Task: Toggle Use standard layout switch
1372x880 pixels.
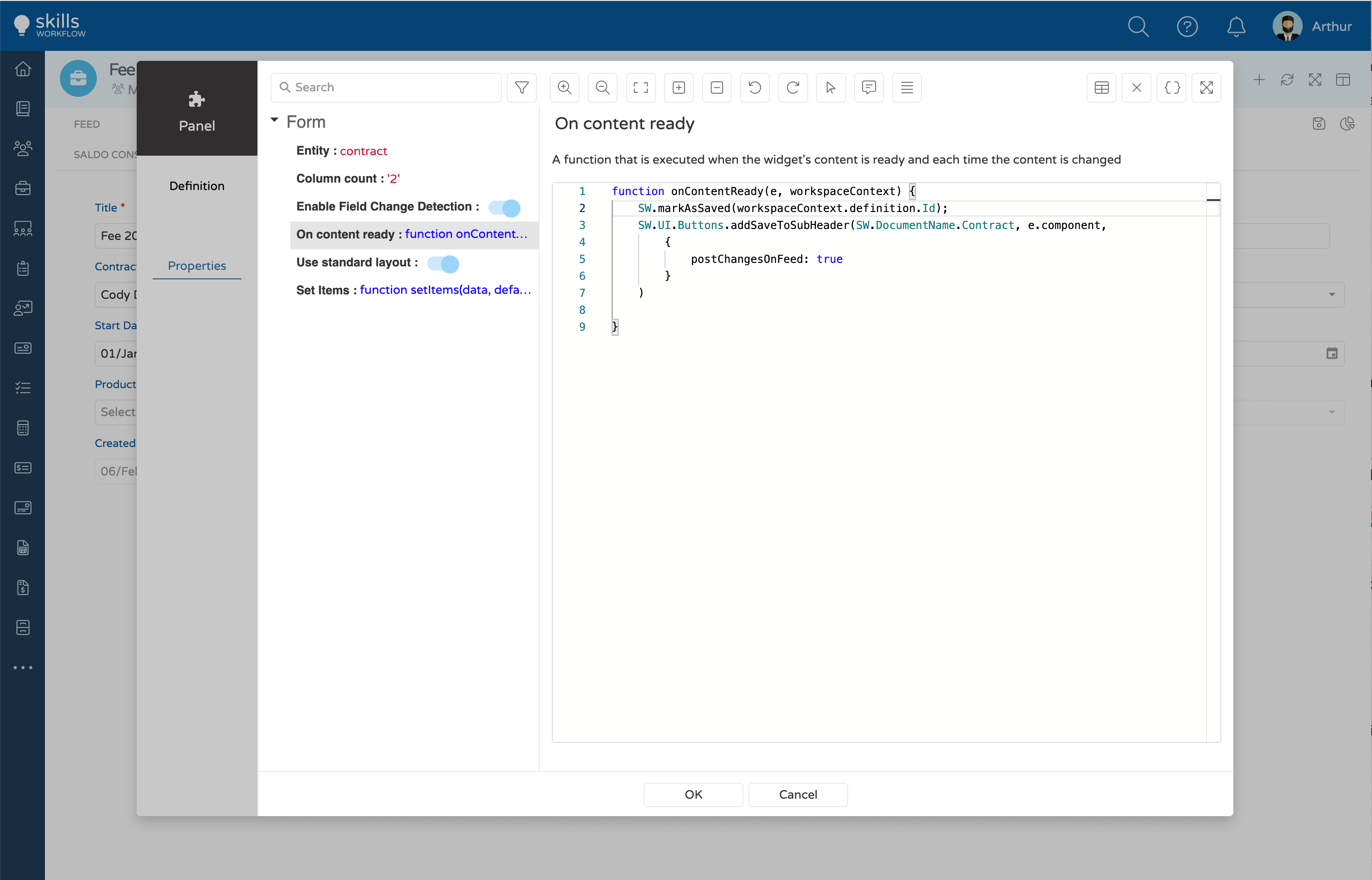Action: point(443,263)
